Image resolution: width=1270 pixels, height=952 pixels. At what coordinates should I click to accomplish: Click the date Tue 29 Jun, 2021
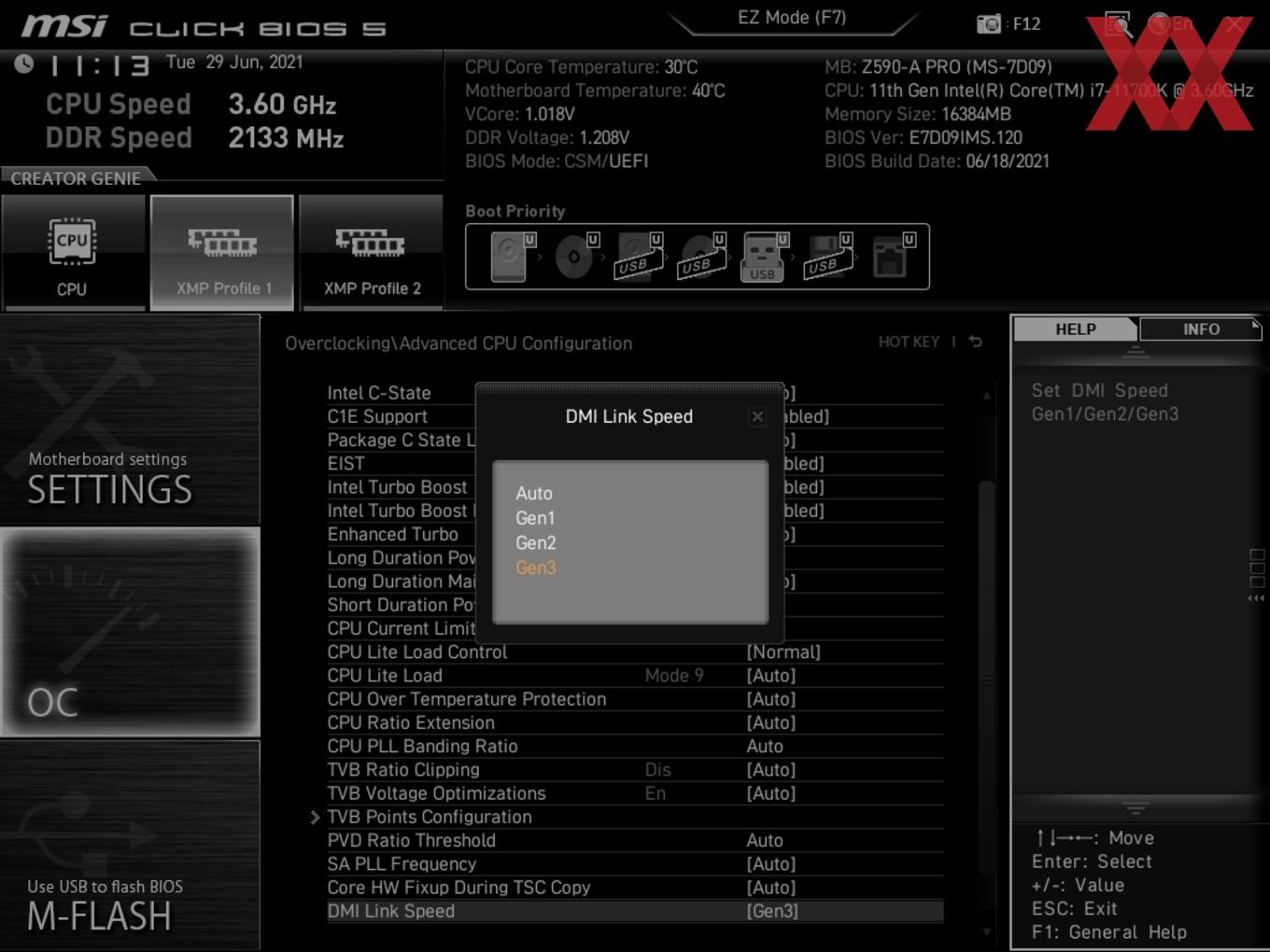234,62
